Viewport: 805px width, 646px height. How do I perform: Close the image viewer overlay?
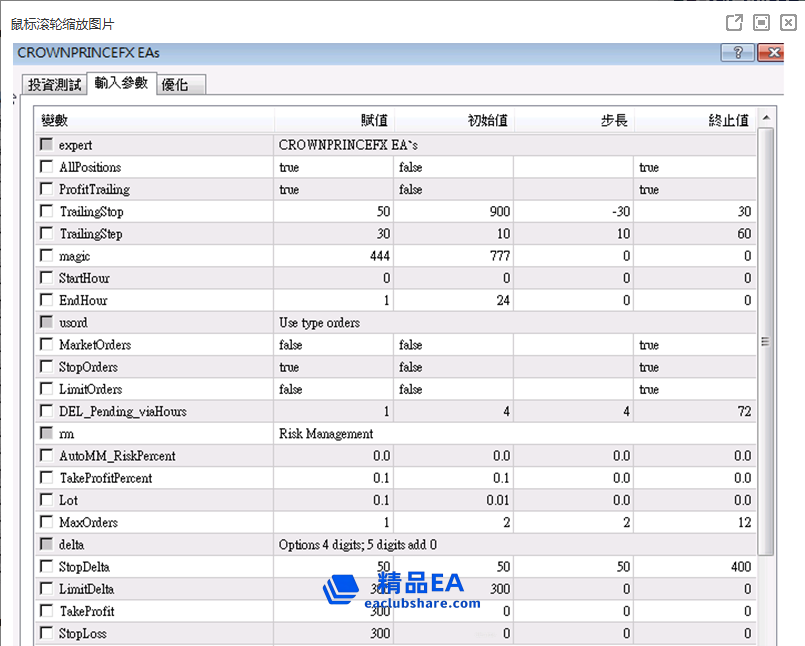(788, 22)
